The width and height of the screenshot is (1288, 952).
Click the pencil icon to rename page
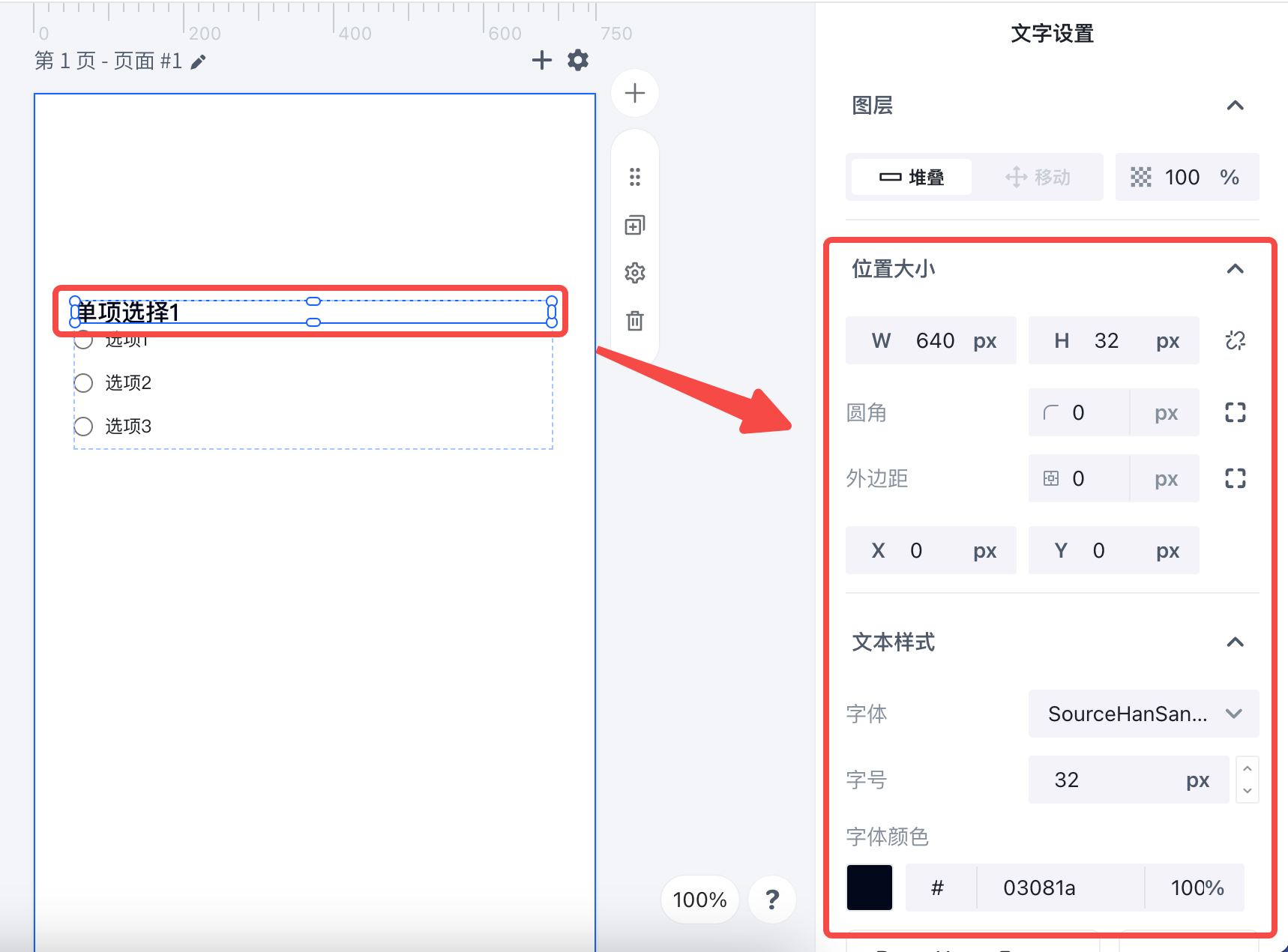[x=198, y=61]
